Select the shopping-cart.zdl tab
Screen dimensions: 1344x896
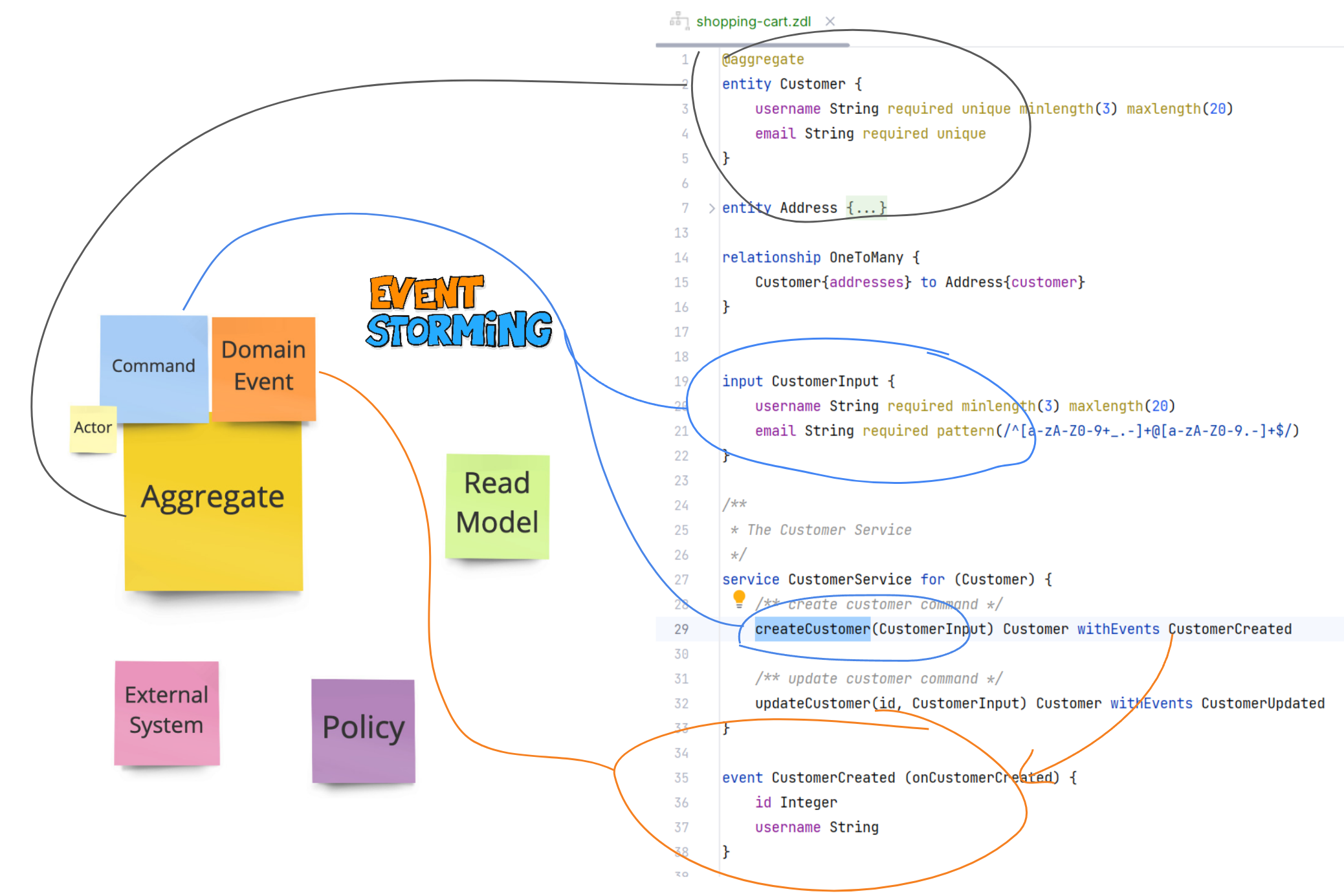click(x=753, y=21)
